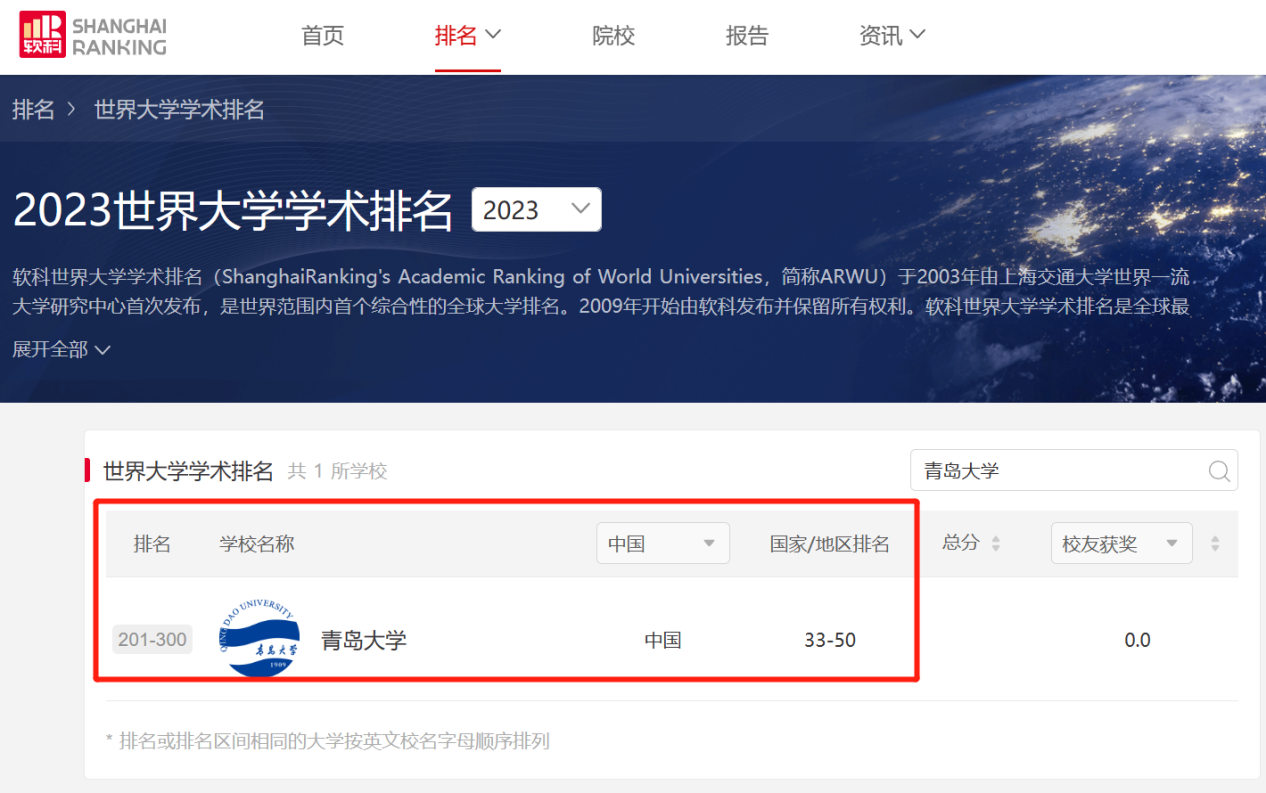The width and height of the screenshot is (1266, 793).
Task: Click the 总分 column header
Action: (x=961, y=543)
